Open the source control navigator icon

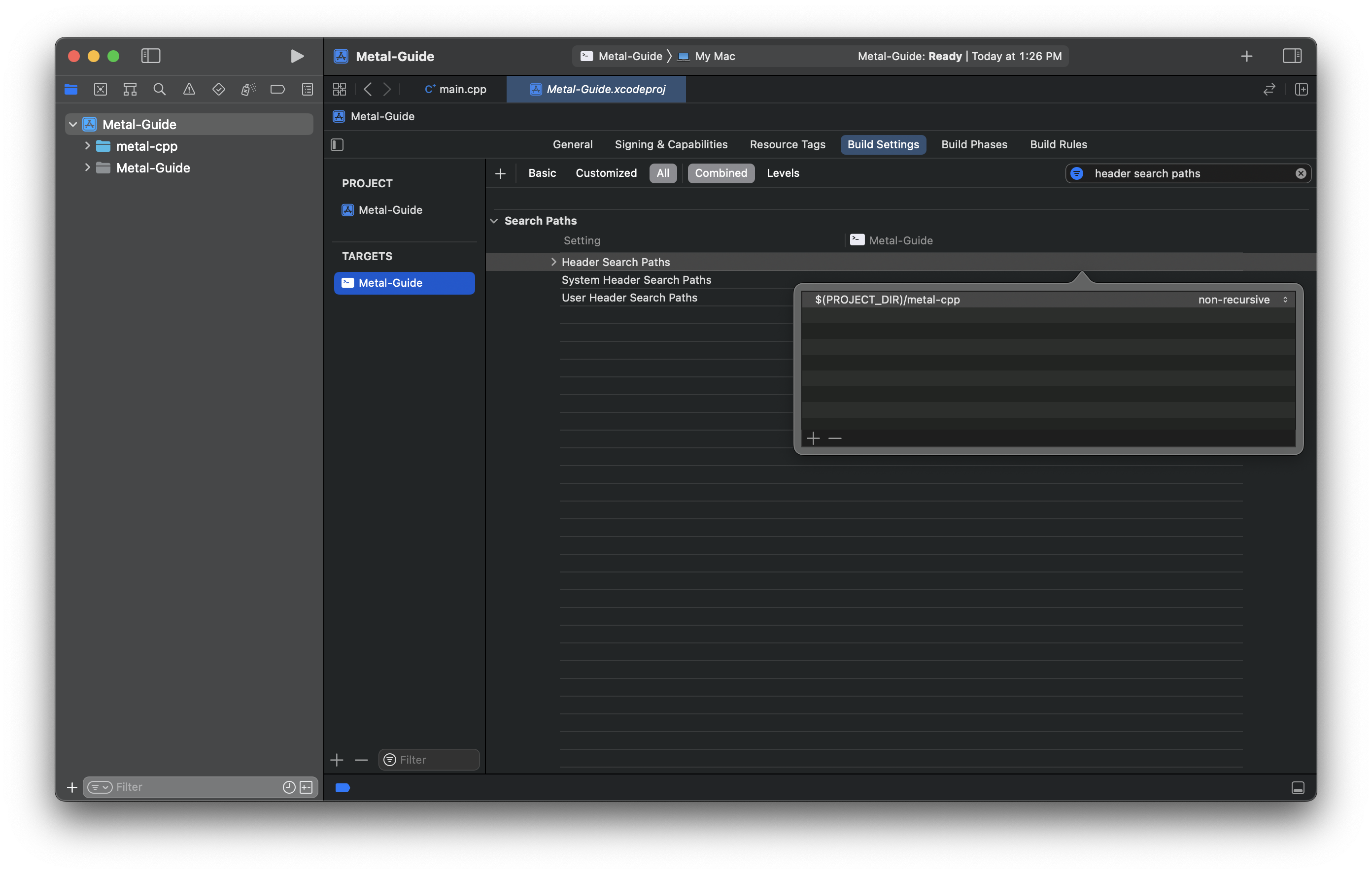(x=100, y=89)
